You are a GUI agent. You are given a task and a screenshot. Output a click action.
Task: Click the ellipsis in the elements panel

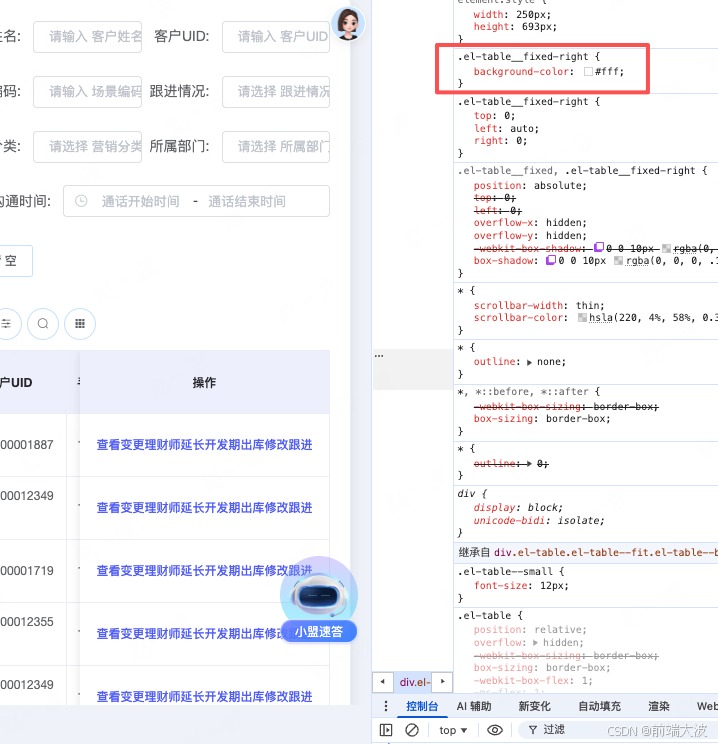(379, 355)
